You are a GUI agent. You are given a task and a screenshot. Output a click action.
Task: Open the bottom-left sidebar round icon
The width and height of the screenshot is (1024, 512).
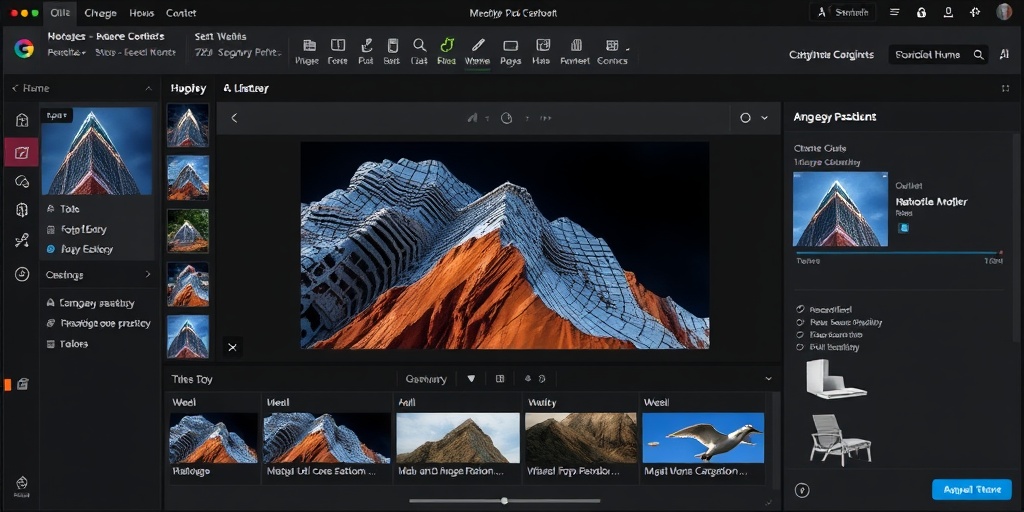[x=22, y=483]
